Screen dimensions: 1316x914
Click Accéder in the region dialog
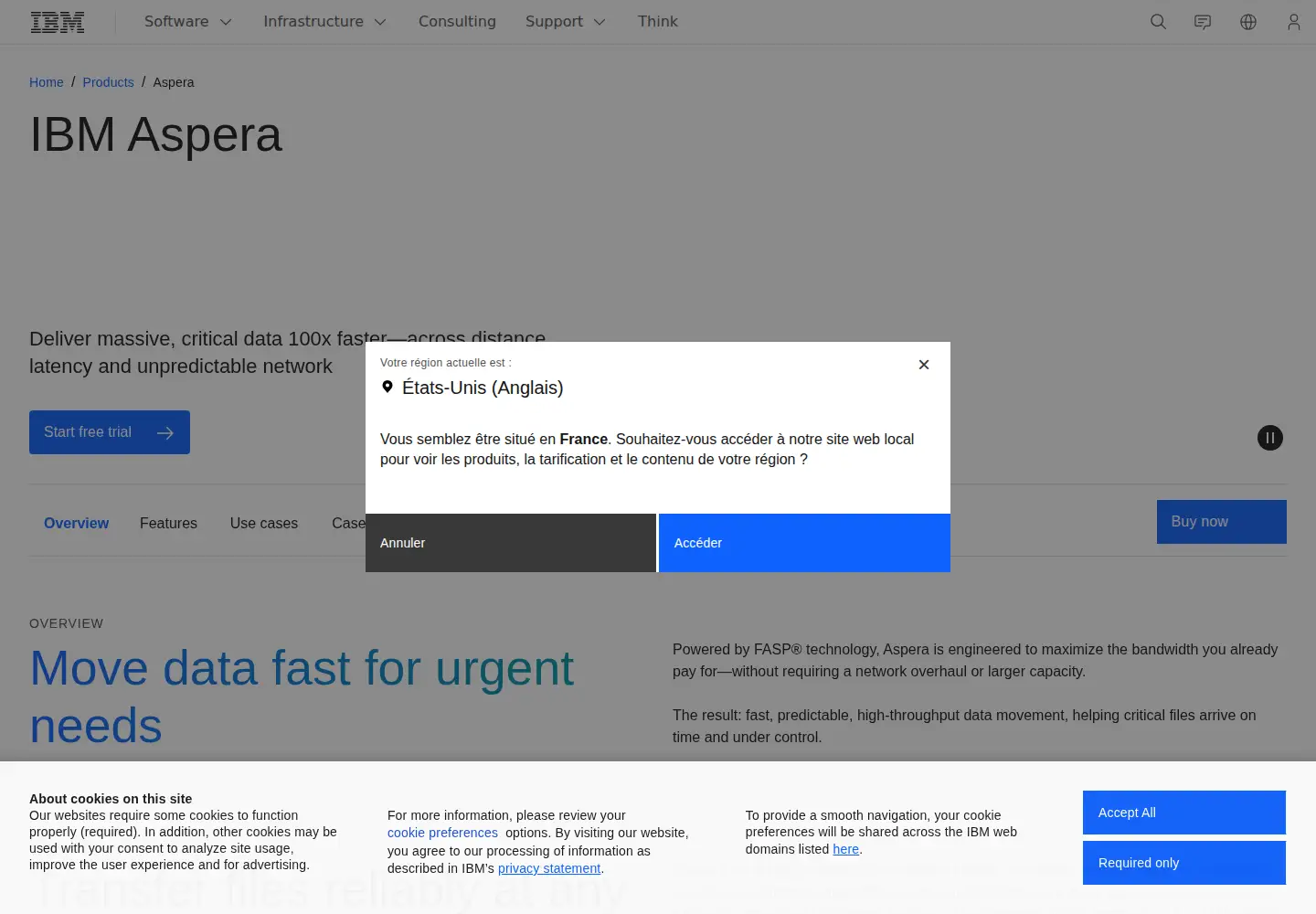804,543
